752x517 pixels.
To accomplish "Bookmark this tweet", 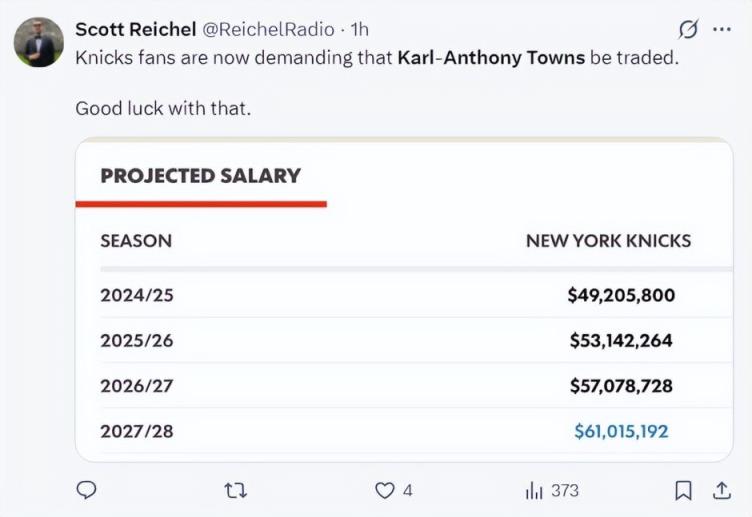I will (684, 490).
